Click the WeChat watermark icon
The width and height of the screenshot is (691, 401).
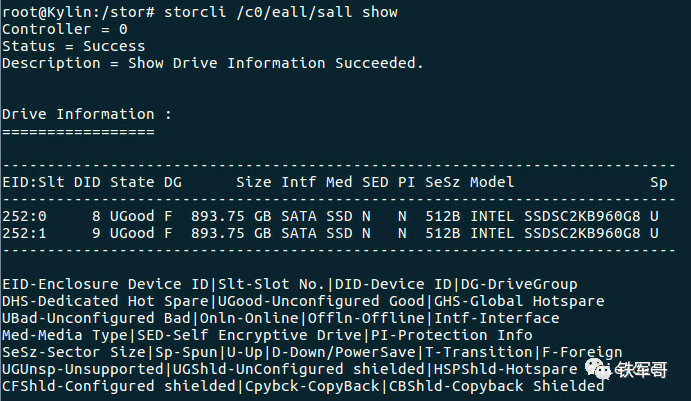pos(598,369)
